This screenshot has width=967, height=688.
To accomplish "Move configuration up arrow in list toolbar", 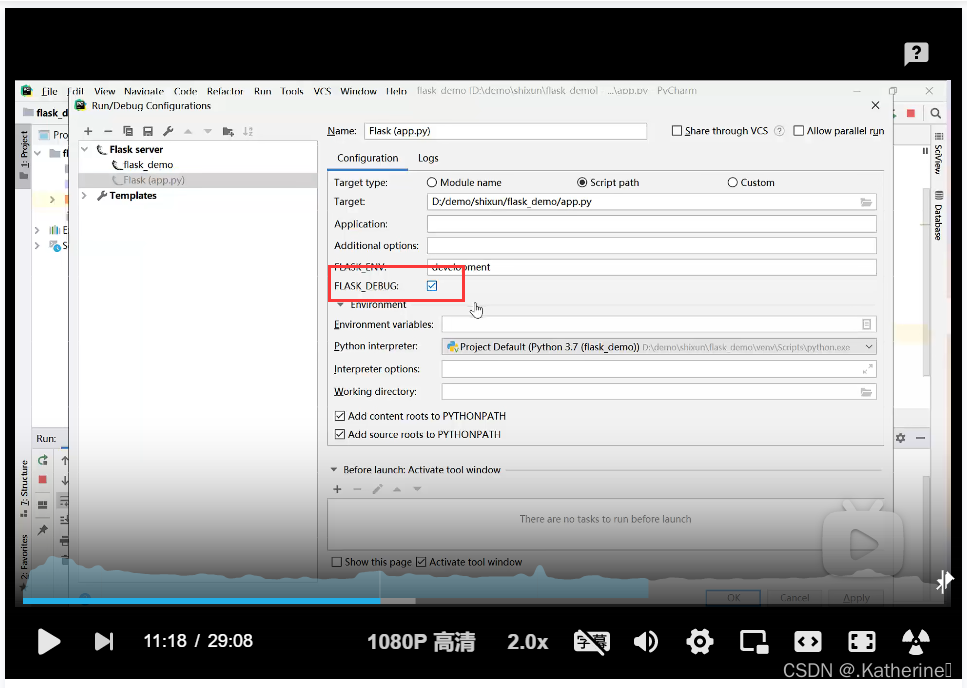I will pyautogui.click(x=188, y=131).
